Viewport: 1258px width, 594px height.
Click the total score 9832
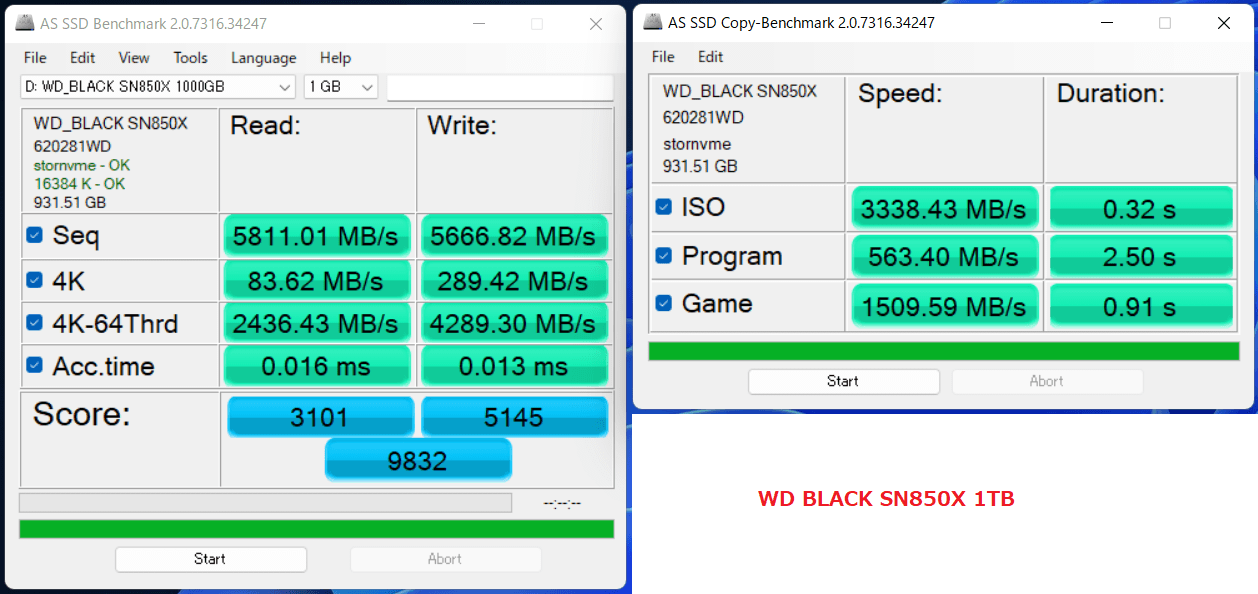tap(418, 460)
